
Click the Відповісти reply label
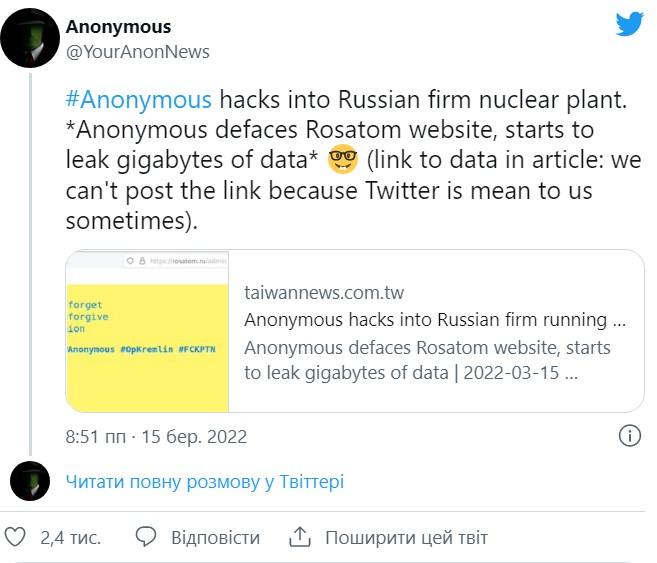click(x=215, y=538)
